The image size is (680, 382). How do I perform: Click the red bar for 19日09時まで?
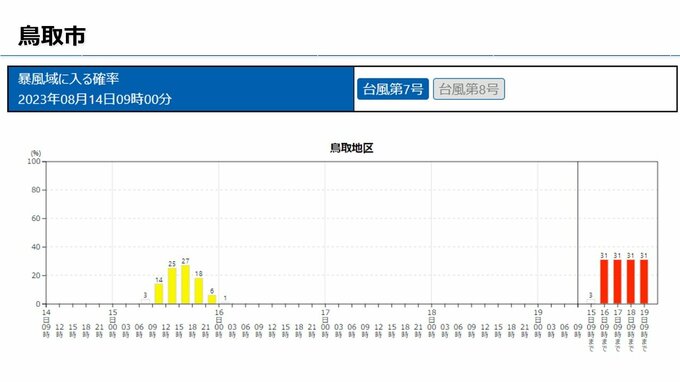click(x=644, y=281)
